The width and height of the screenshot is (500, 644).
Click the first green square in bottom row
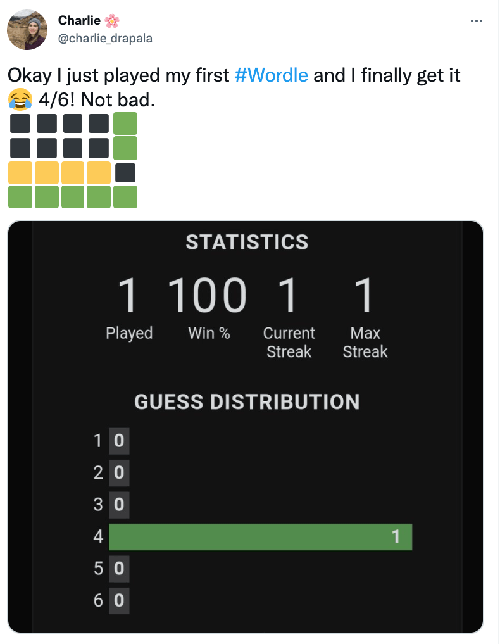(x=20, y=197)
